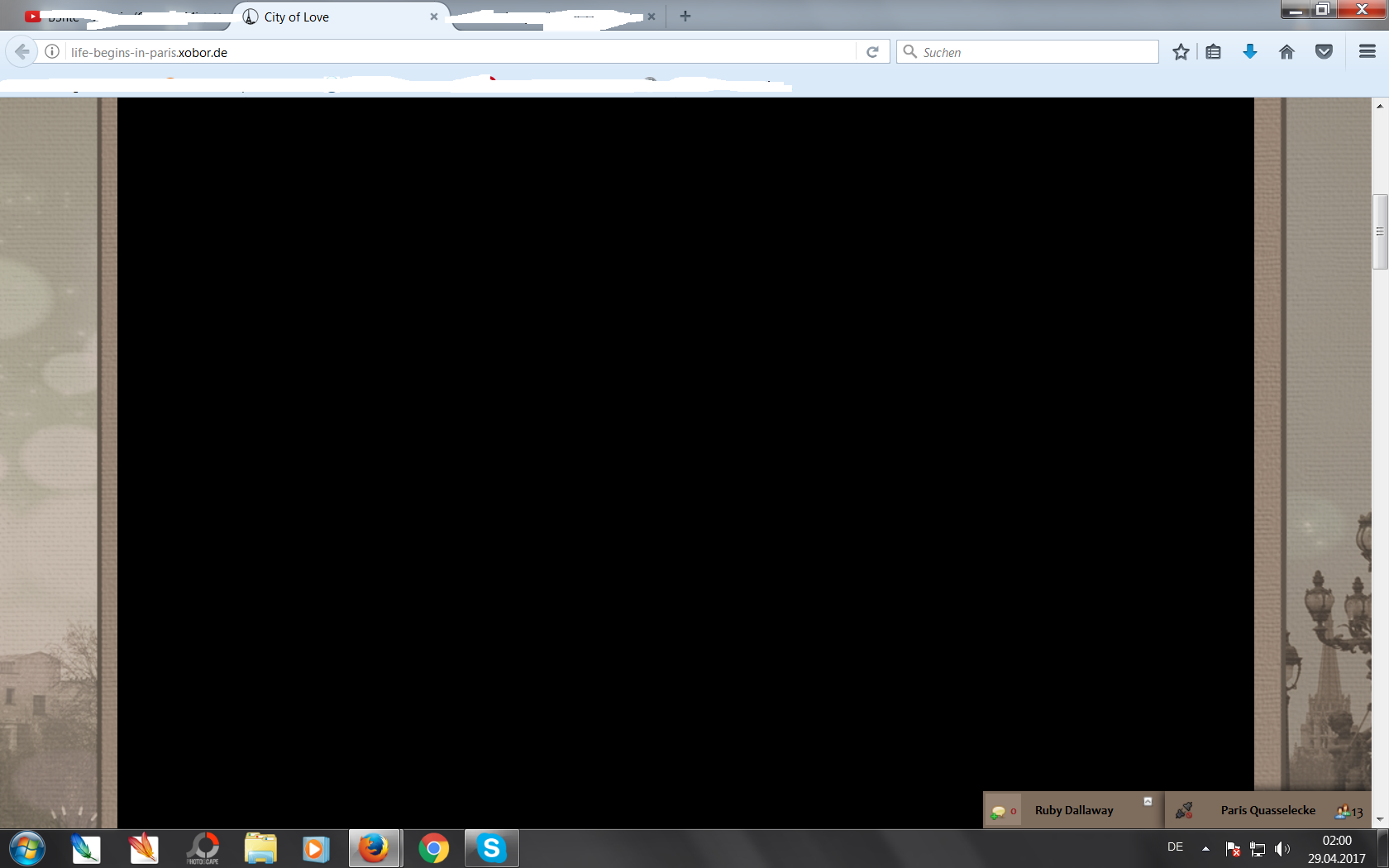1389x868 pixels.
Task: Click the Pocket icon in toolbar
Action: [x=1324, y=52]
